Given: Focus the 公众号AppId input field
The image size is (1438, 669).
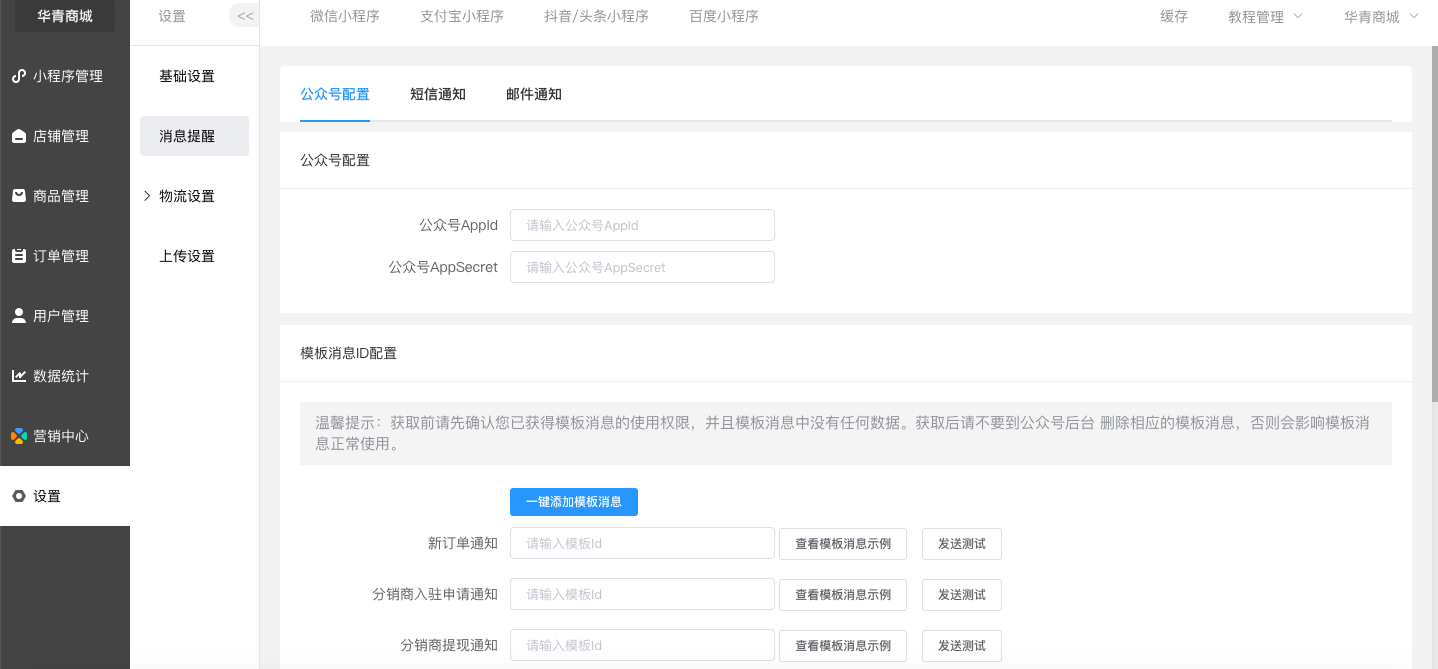Looking at the screenshot, I should coord(642,225).
